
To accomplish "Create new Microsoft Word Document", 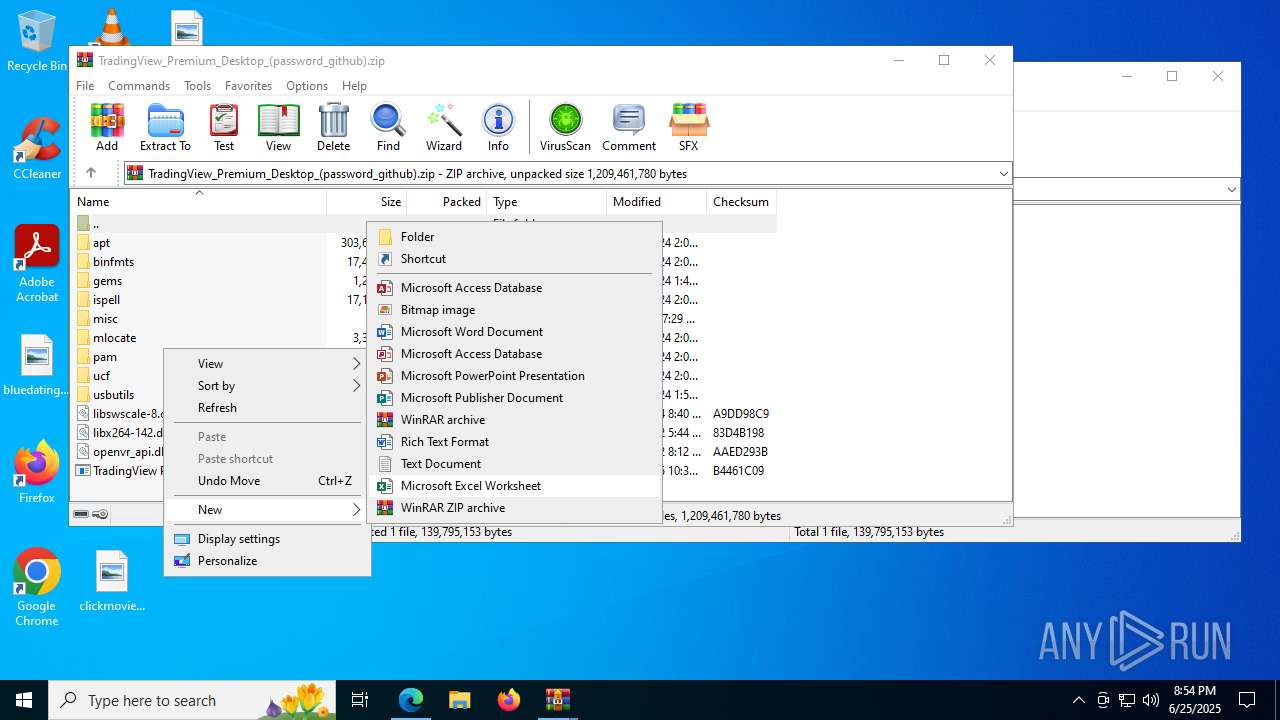I will click(515, 332).
